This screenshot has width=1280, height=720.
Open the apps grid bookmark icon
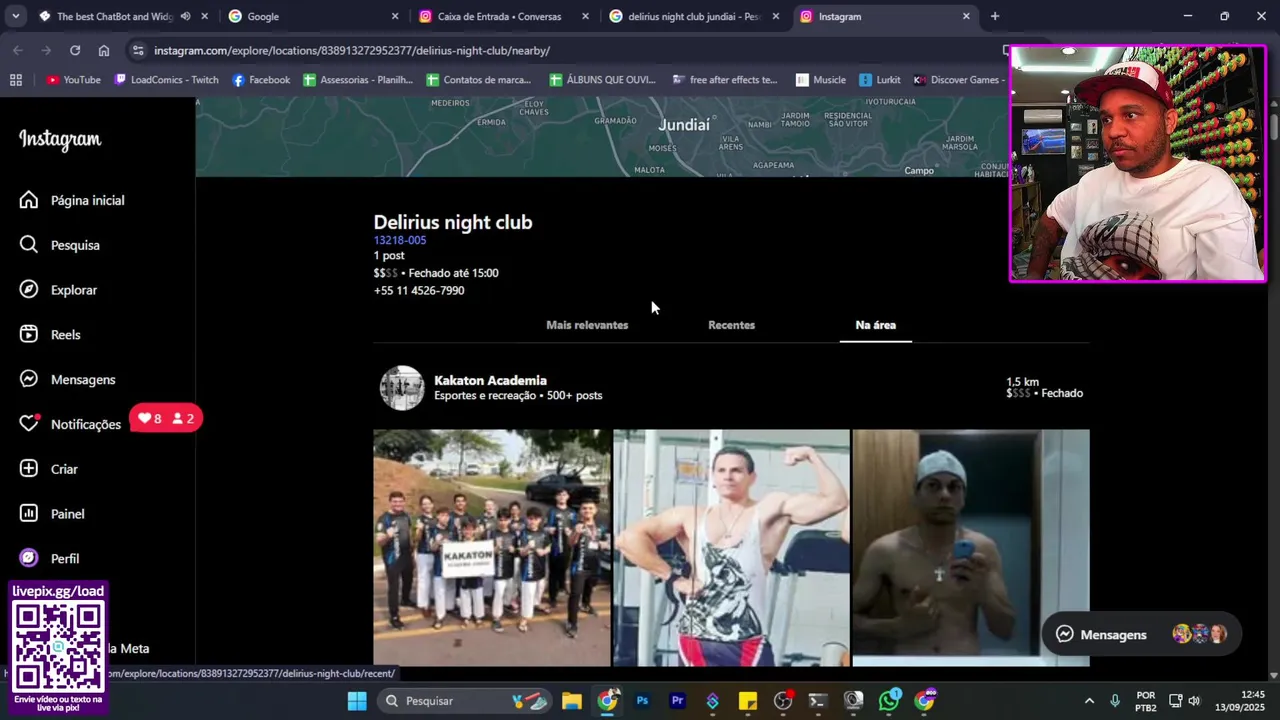click(15, 80)
